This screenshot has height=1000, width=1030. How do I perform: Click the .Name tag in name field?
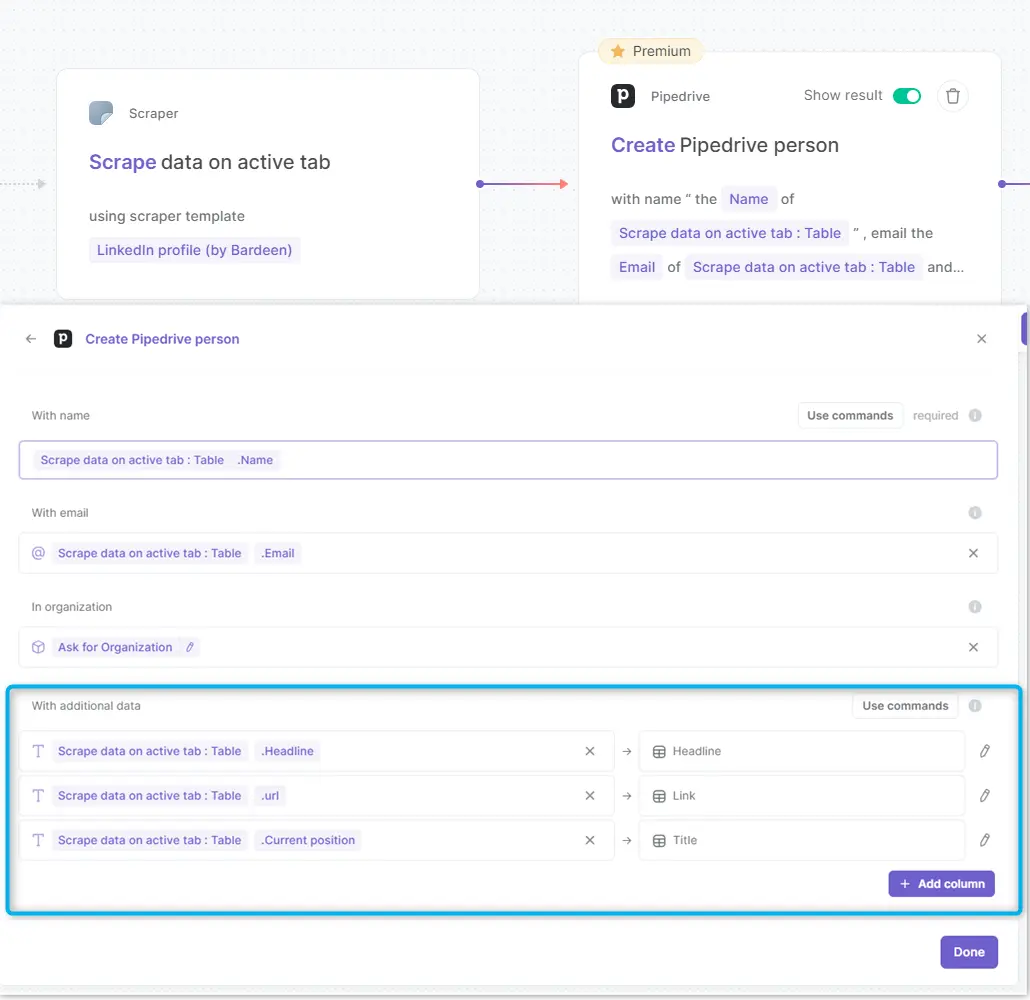click(255, 460)
